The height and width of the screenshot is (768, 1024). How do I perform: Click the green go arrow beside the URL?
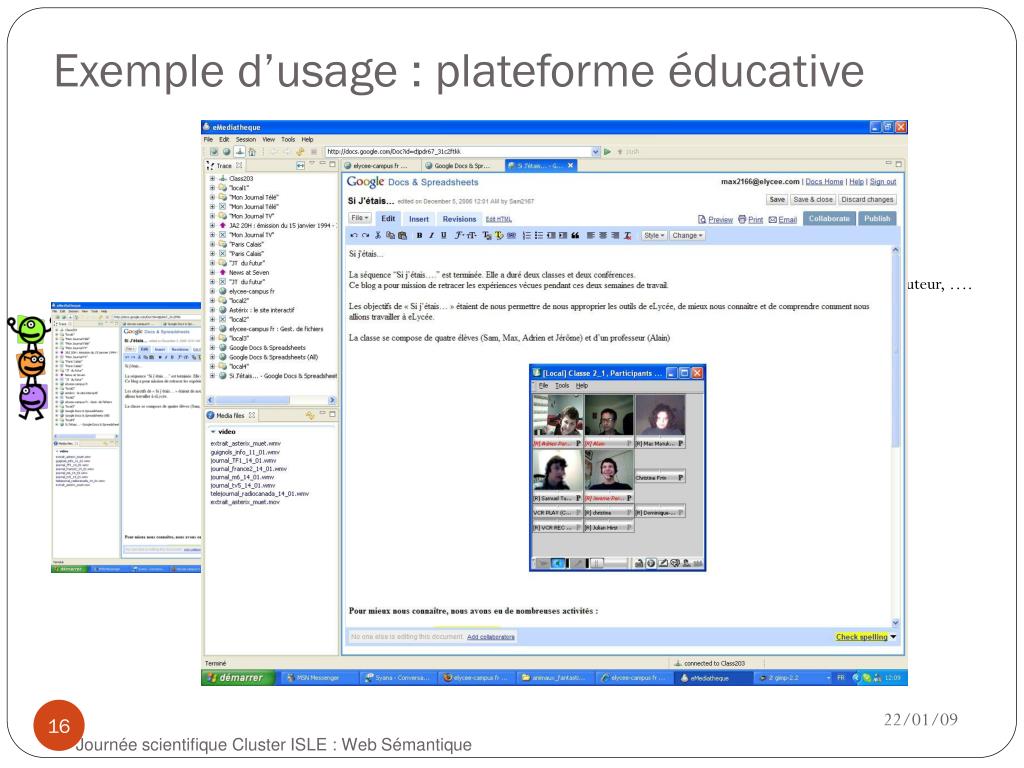coord(607,152)
